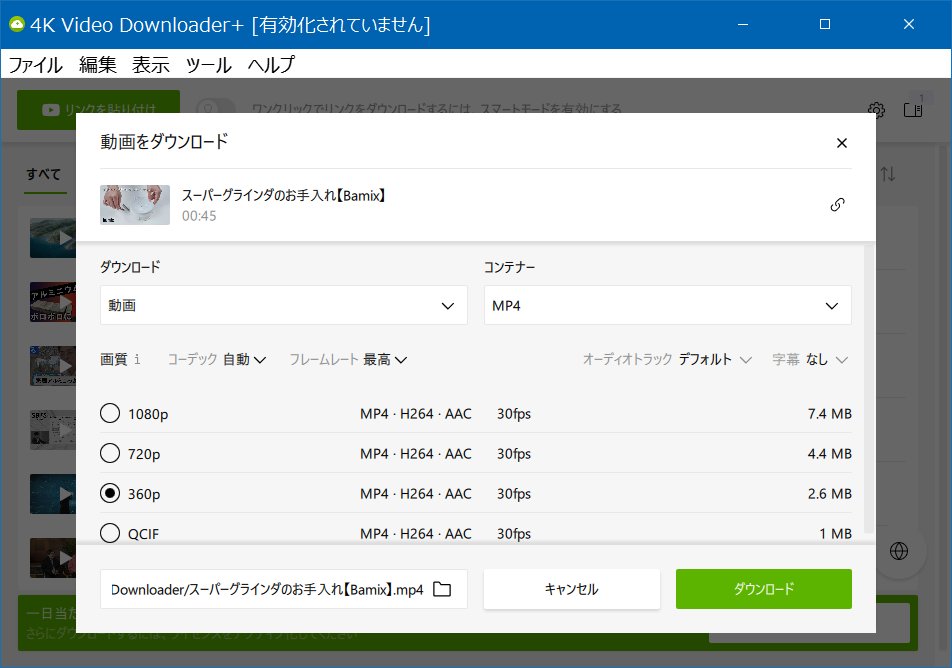This screenshot has width=952, height=668.
Task: Choose the 720p resolution radio button
Action: 110,453
